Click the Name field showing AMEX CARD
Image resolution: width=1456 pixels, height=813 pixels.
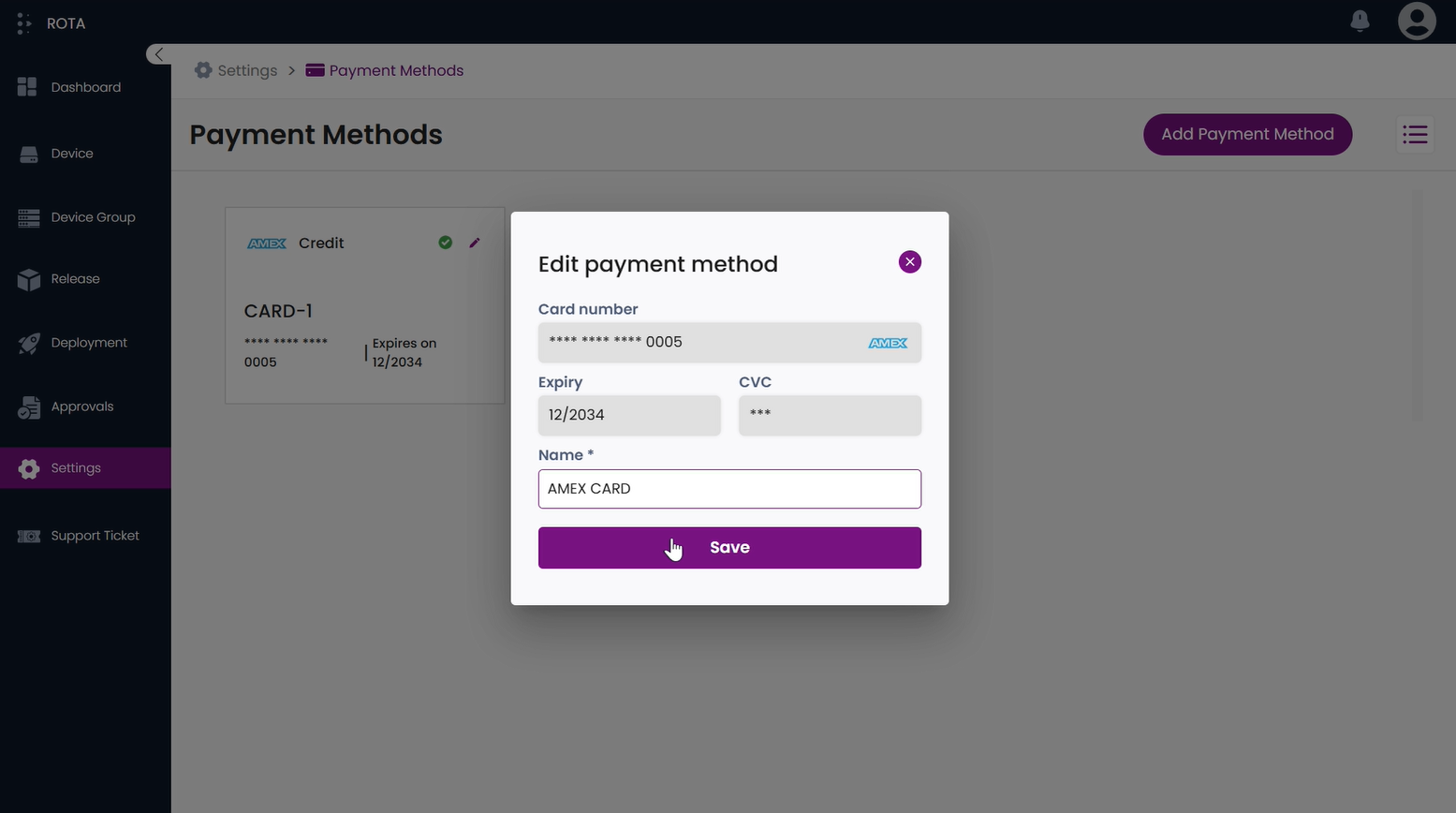[x=729, y=488]
